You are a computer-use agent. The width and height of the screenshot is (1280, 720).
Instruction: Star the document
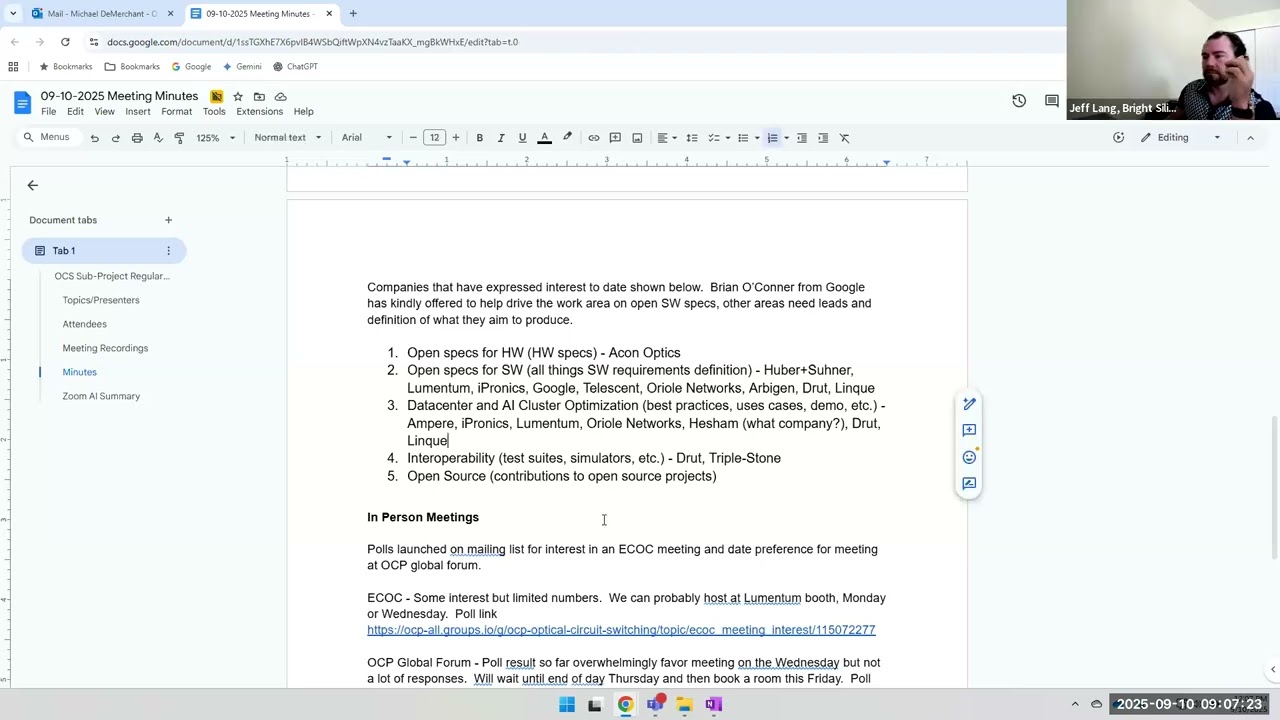coord(238,96)
